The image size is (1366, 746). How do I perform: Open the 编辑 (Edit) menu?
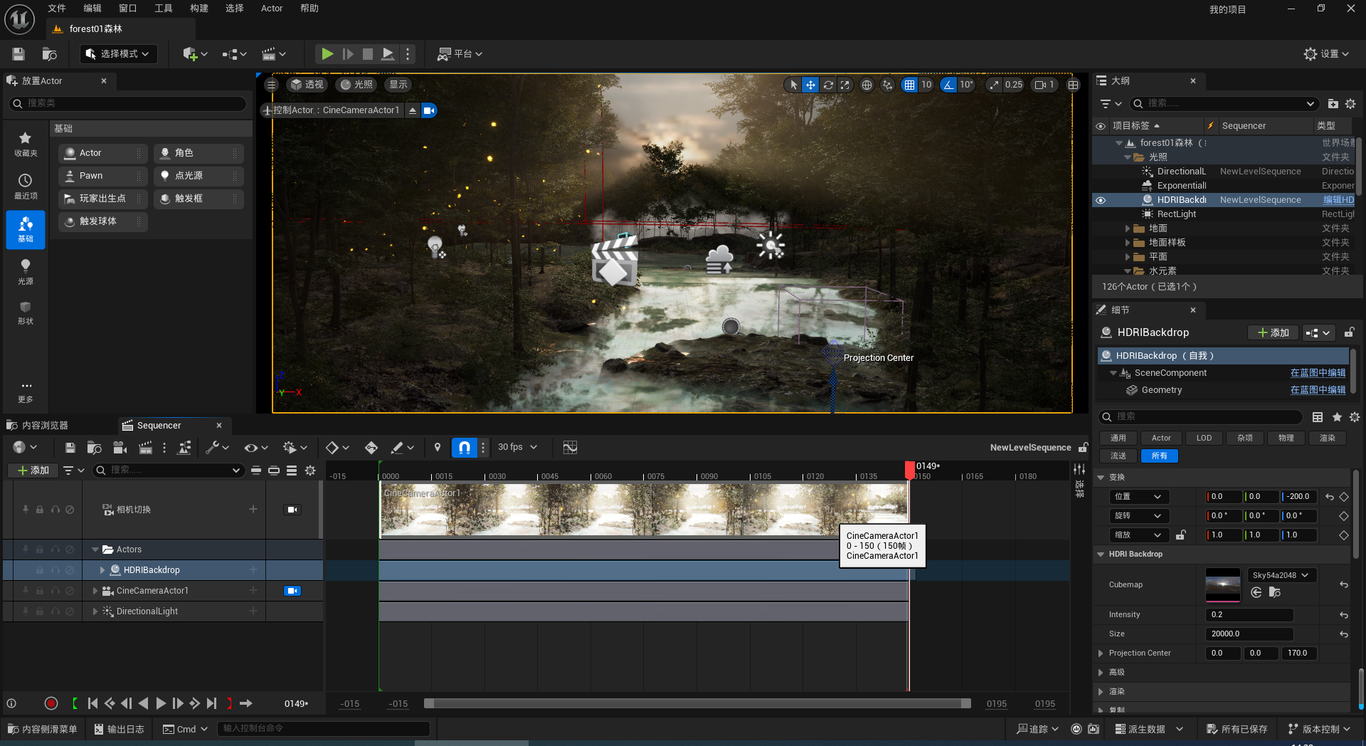click(x=92, y=8)
